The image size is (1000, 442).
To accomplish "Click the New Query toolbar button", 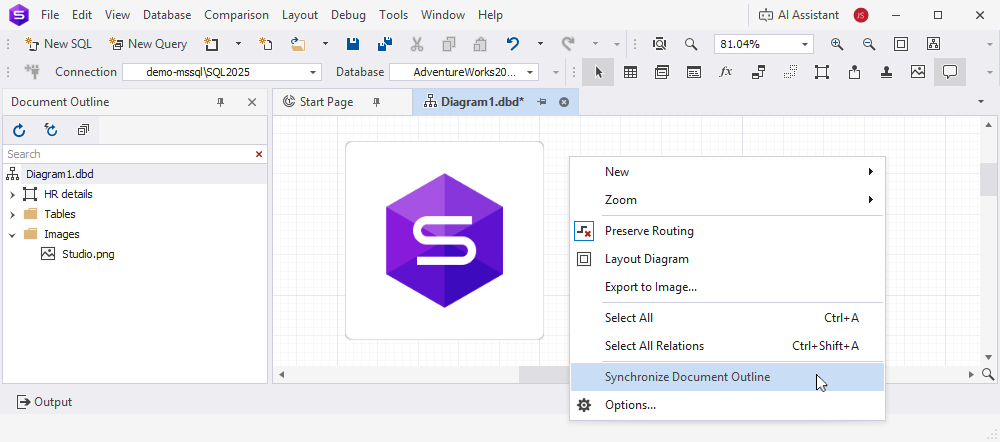I will click(148, 44).
